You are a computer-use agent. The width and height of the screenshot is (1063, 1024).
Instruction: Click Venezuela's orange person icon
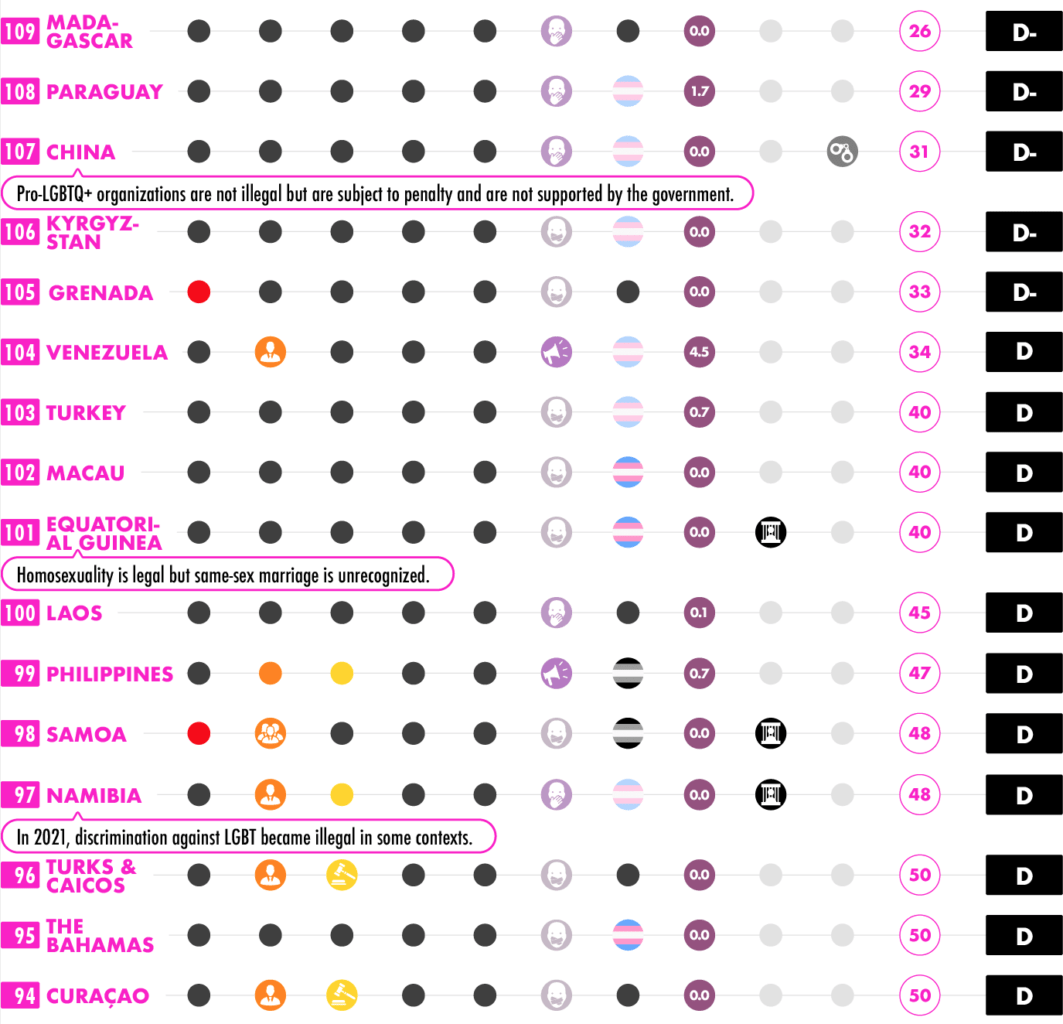point(270,352)
